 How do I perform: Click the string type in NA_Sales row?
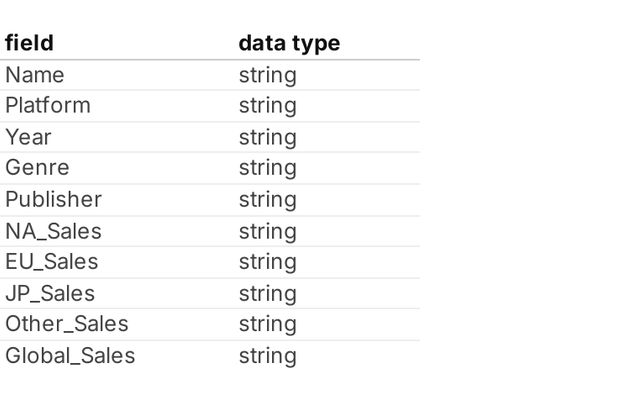pyautogui.click(x=267, y=231)
